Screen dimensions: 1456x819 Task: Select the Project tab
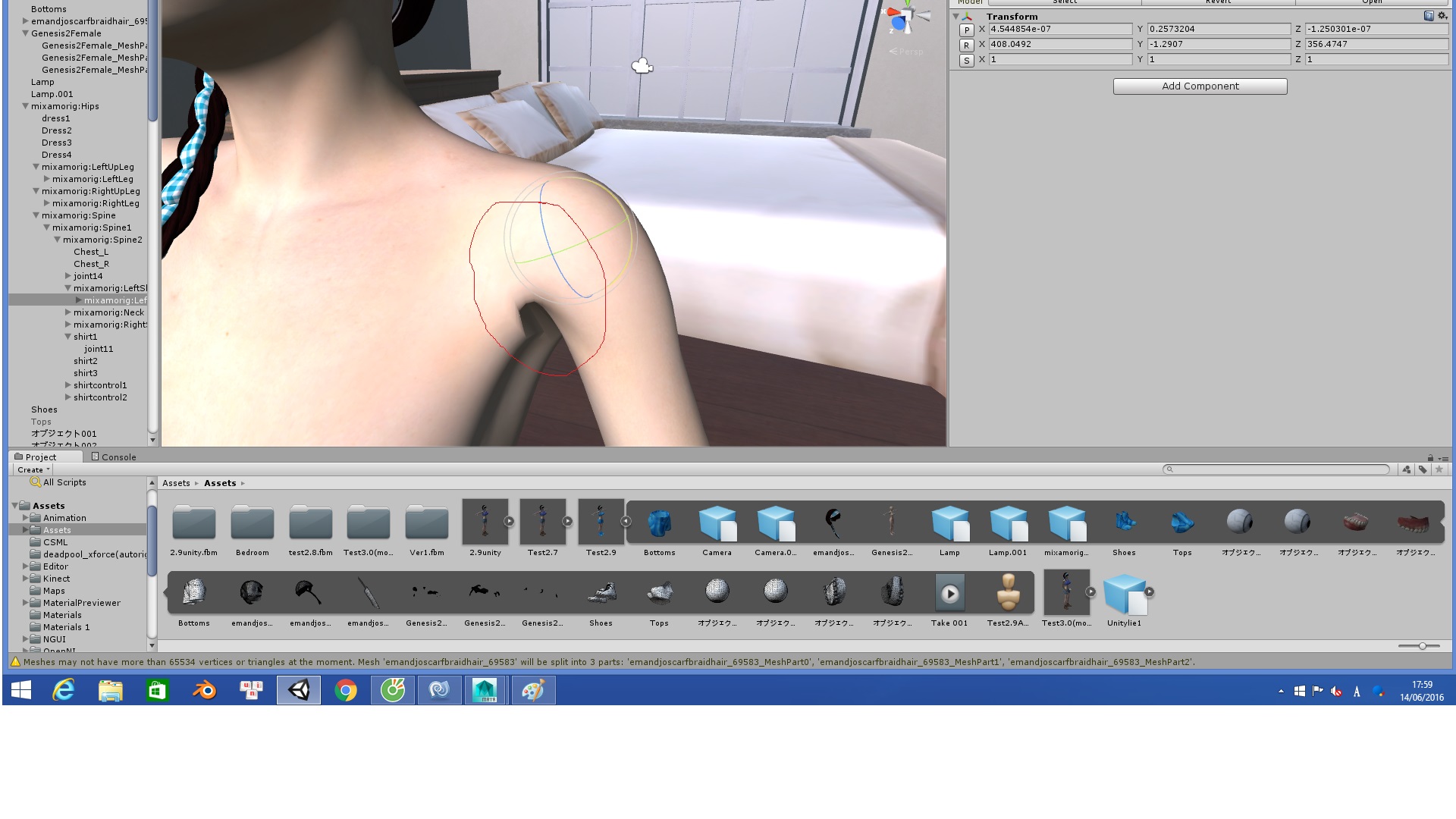click(x=41, y=457)
